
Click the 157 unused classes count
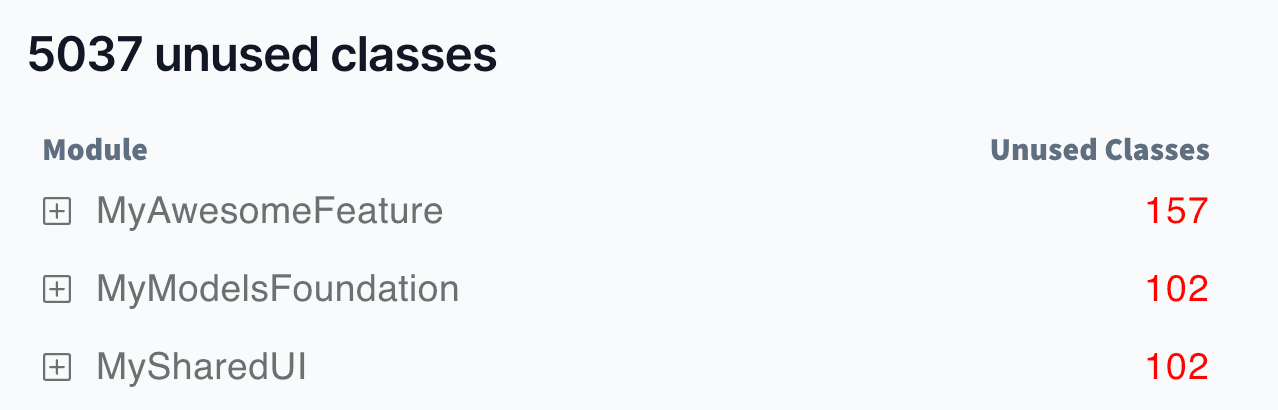point(1176,211)
